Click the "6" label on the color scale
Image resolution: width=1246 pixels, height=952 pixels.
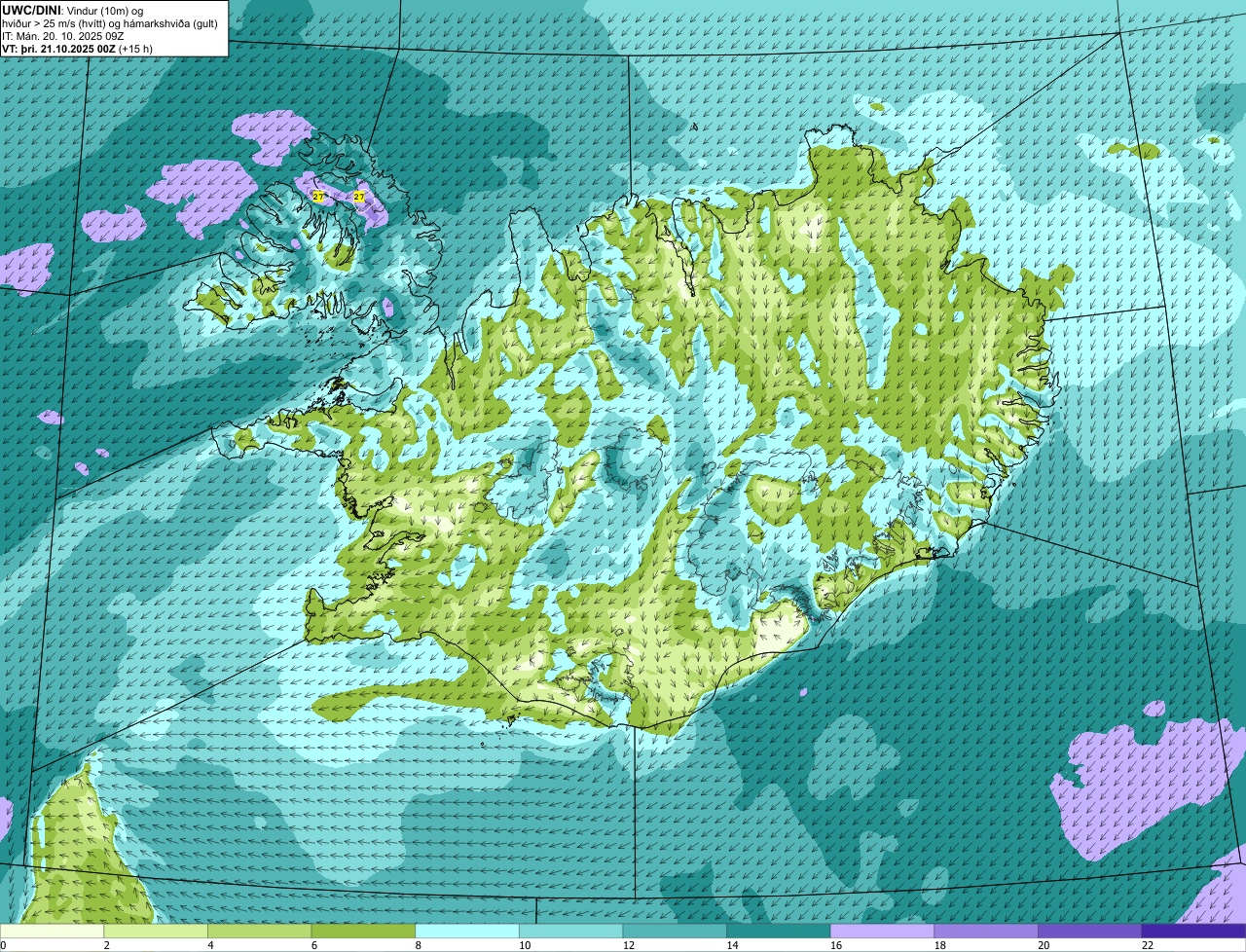tap(314, 945)
